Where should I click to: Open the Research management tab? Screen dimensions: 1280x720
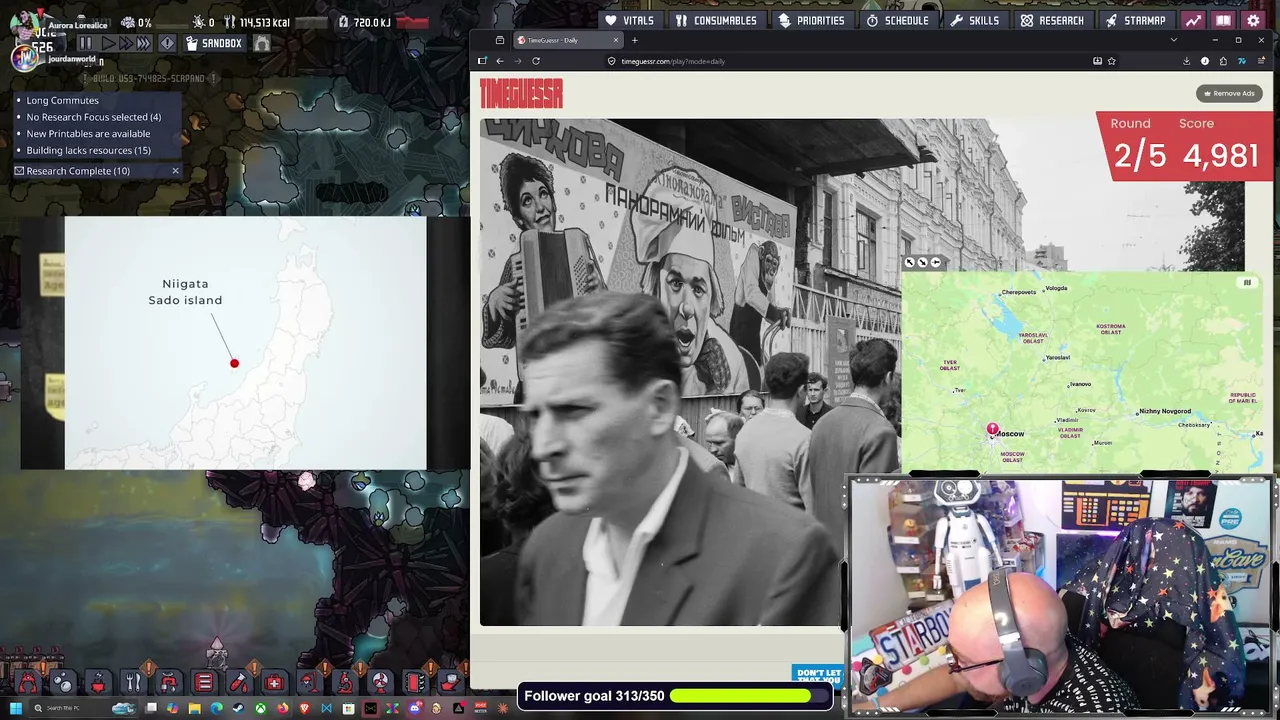tap(1052, 20)
